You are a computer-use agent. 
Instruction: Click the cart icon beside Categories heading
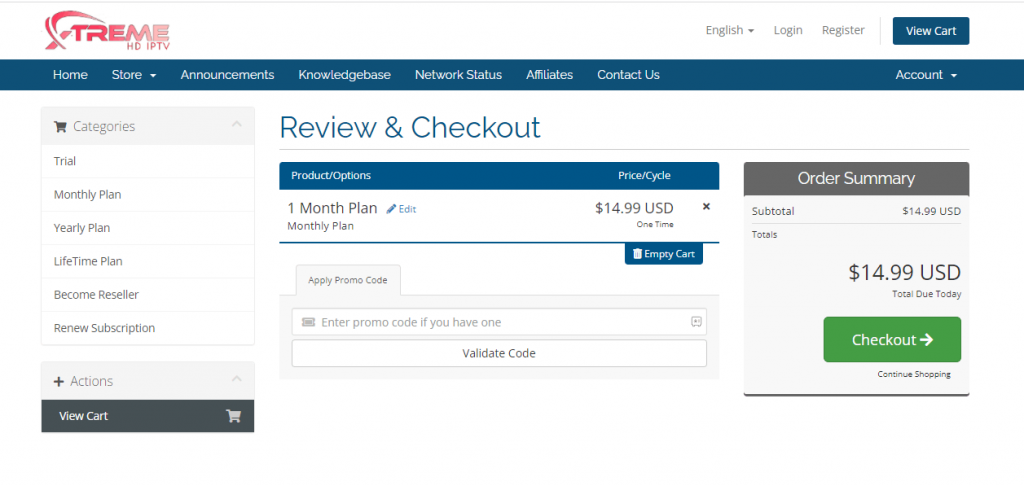pos(60,127)
